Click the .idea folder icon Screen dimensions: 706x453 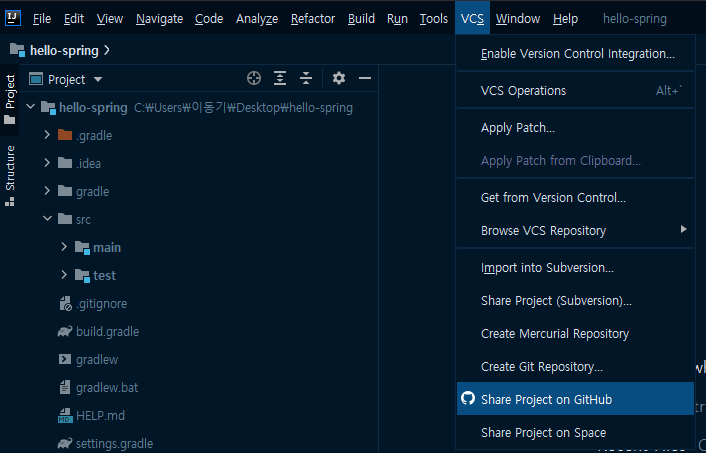click(x=65, y=163)
